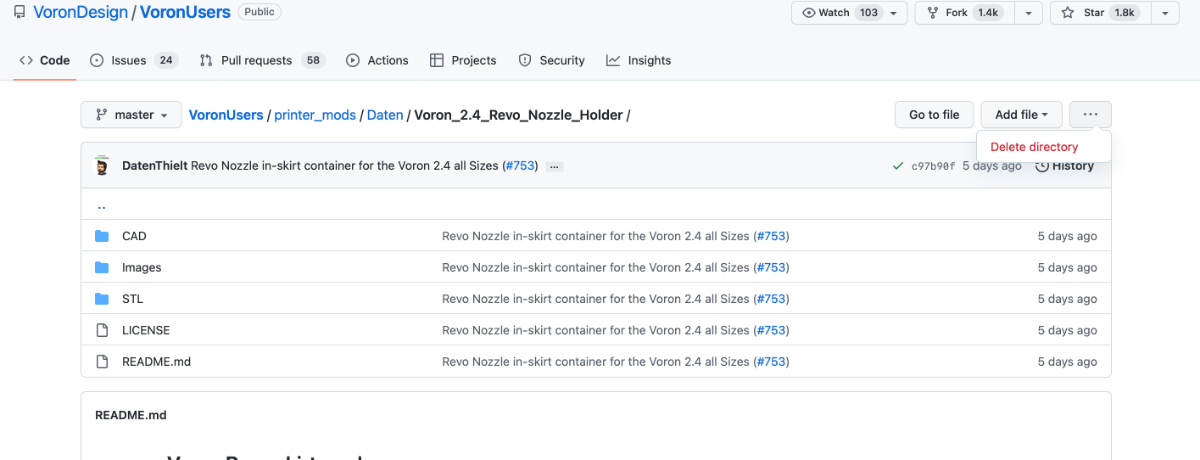Viewport: 1200px width, 460px height.
Task: Toggle the three-dots more options menu
Action: (1090, 115)
